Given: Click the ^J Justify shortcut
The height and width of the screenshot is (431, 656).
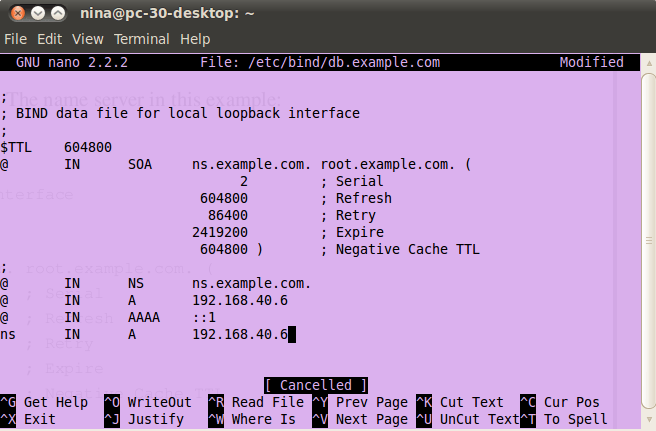Looking at the screenshot, I should (x=144, y=420).
